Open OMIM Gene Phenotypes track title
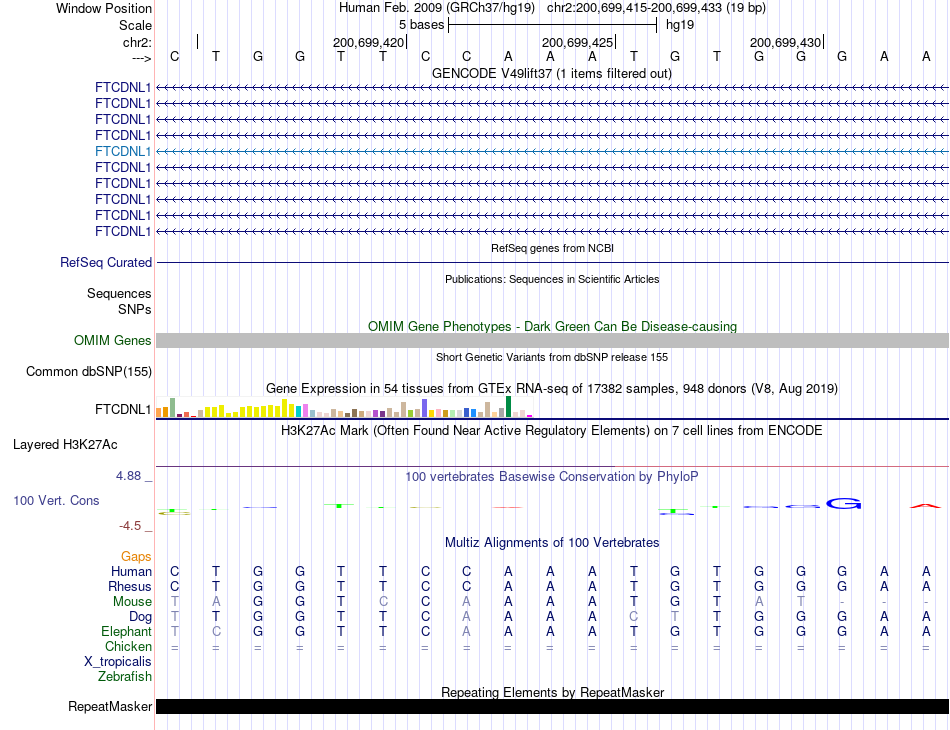 (x=552, y=327)
